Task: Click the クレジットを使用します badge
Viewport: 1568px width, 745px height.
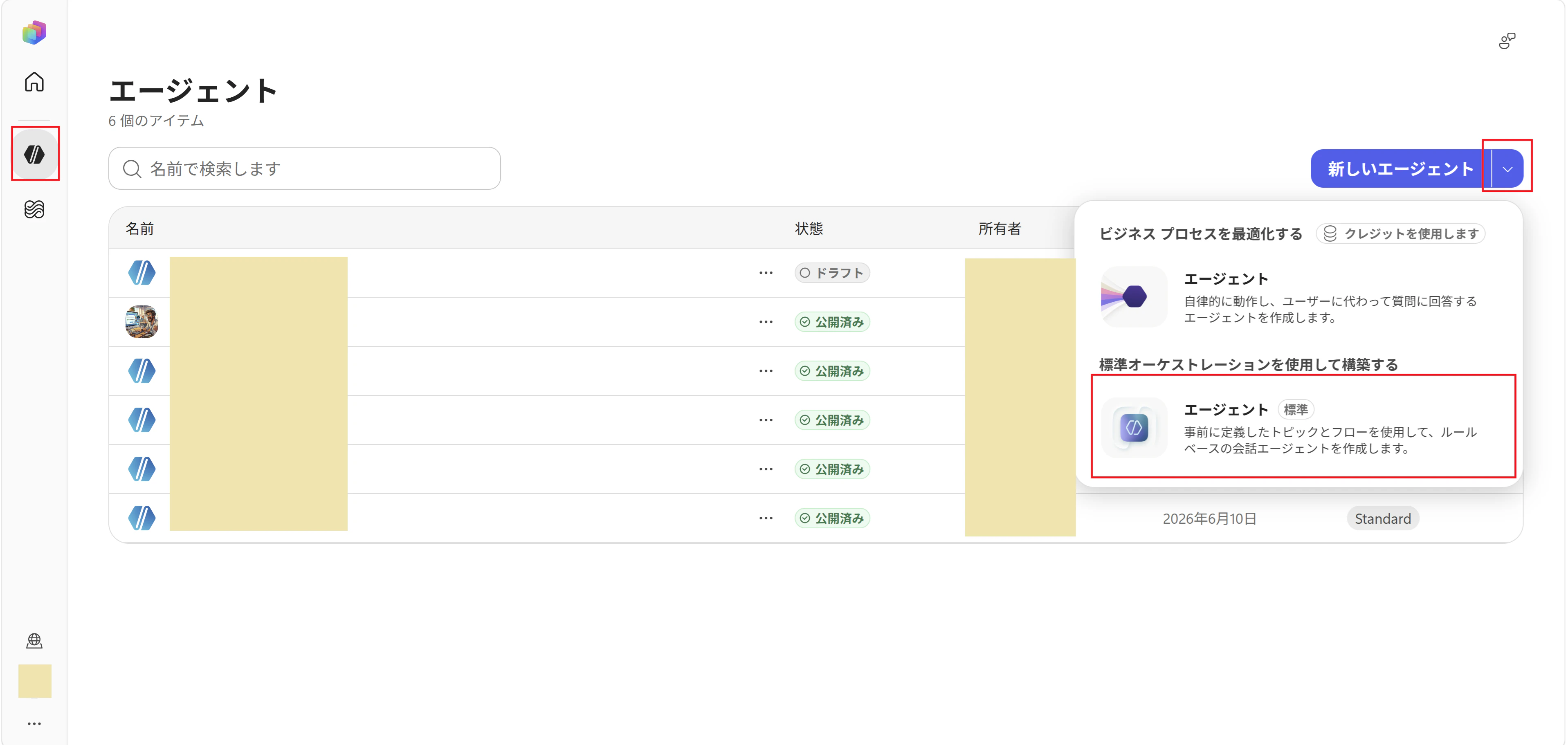Action: [x=1401, y=234]
